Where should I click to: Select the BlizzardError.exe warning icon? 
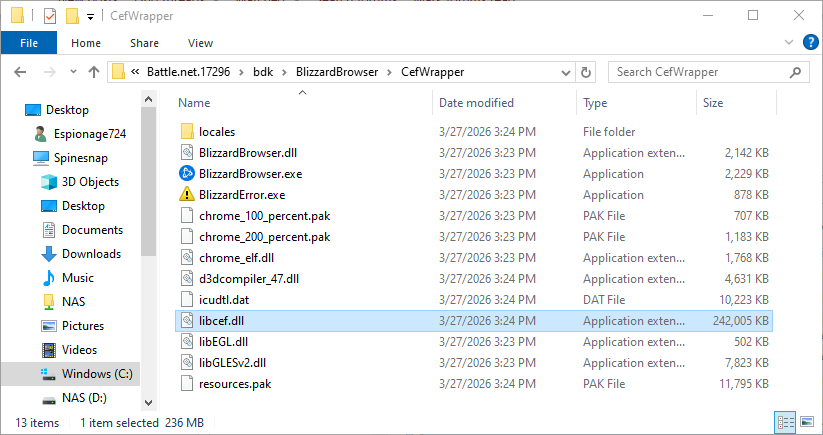pyautogui.click(x=187, y=195)
